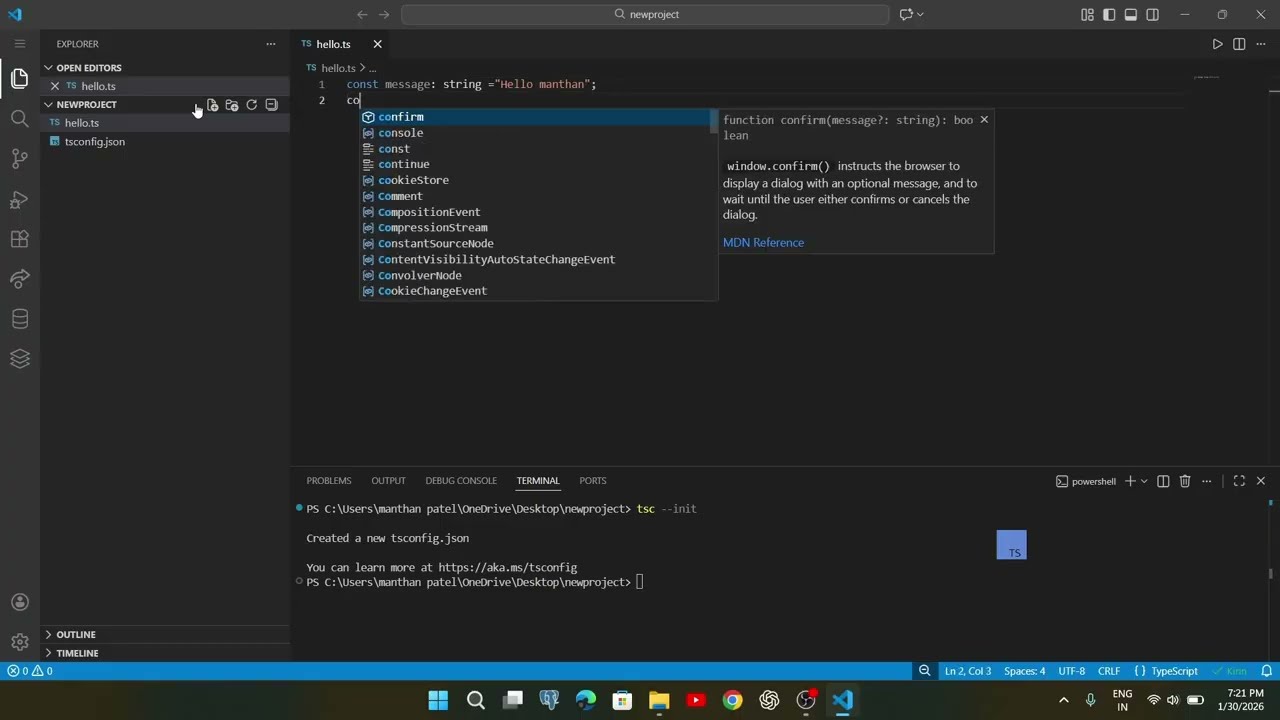Kill the terminal using the trash icon
The width and height of the screenshot is (1280, 720).
pos(1185,481)
